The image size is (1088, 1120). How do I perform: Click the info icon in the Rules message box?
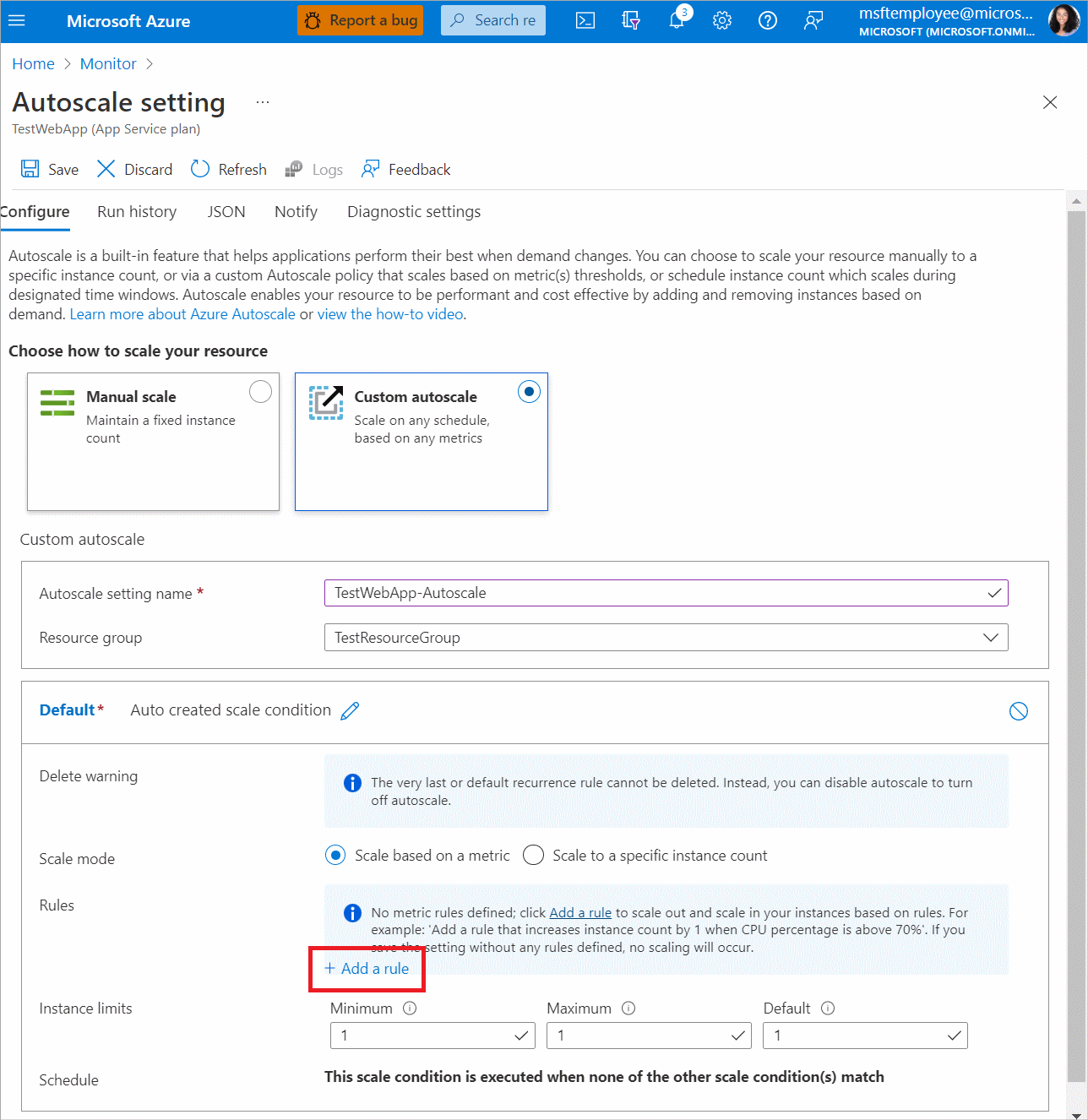352,913
